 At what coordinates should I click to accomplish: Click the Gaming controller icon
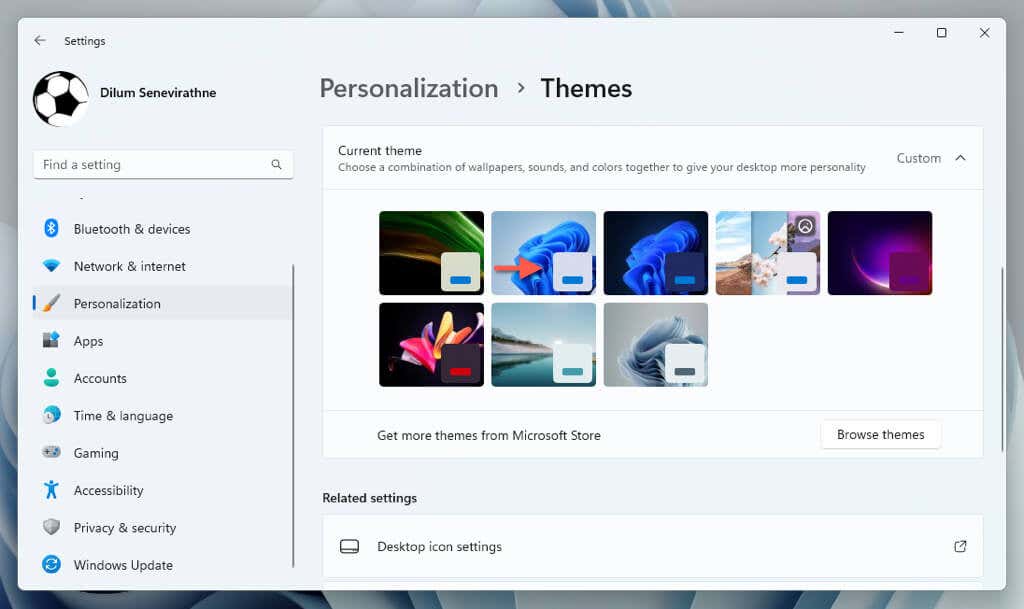pos(51,452)
